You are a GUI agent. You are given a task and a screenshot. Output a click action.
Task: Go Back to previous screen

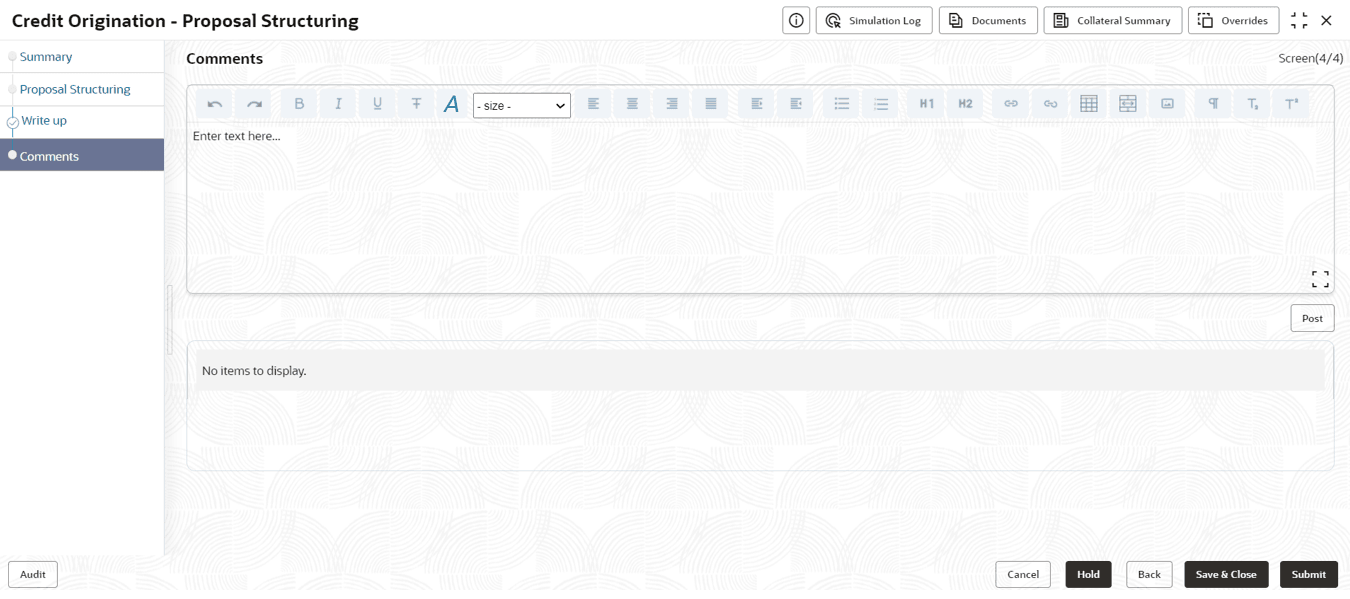(x=1149, y=574)
